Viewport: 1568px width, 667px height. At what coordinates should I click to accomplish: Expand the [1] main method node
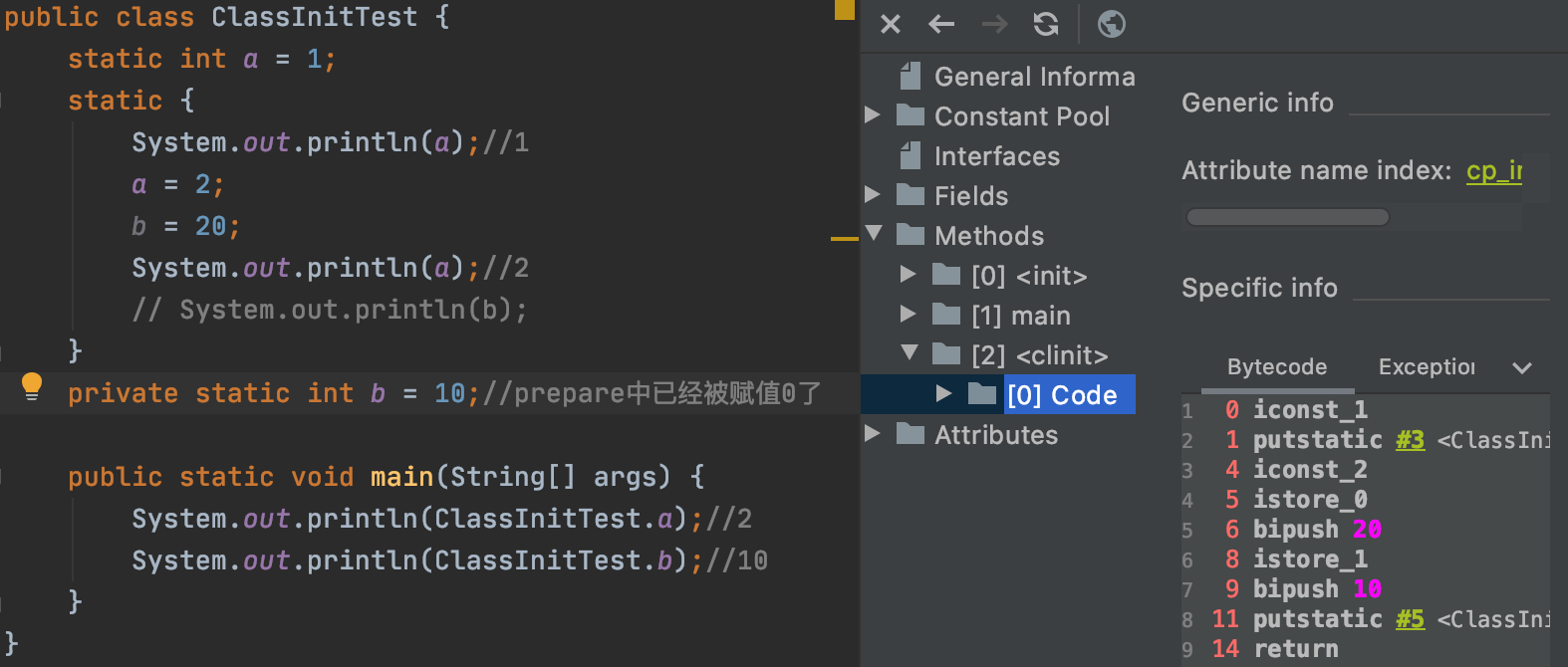pos(908,315)
